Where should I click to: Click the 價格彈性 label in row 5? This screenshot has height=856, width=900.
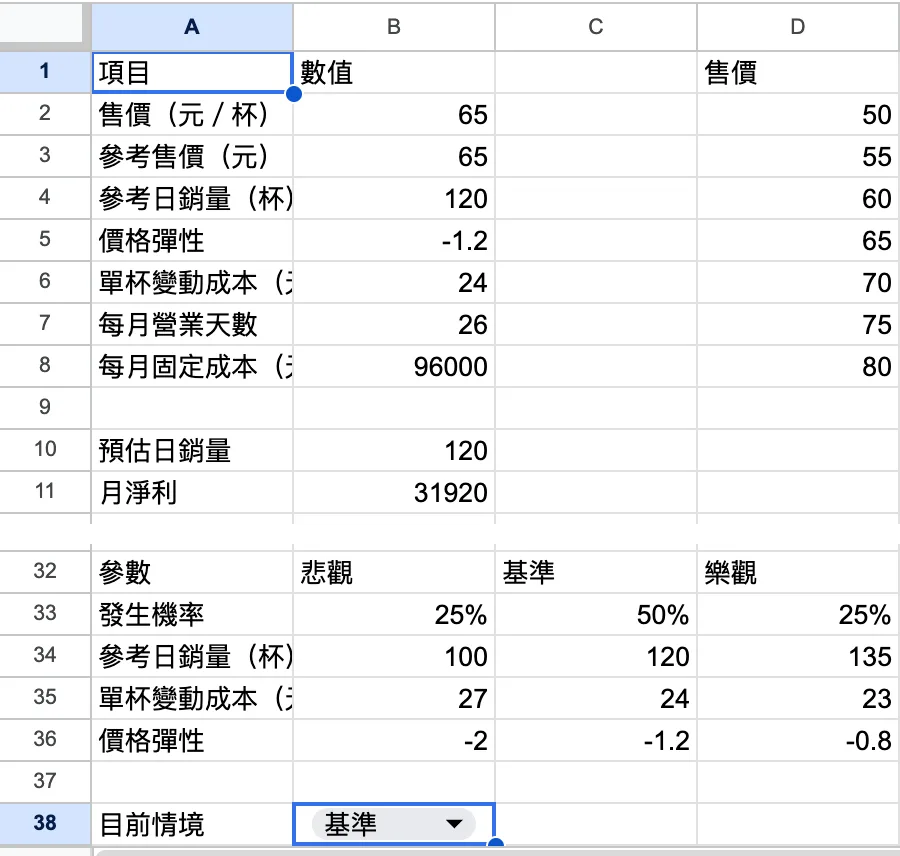coord(192,240)
